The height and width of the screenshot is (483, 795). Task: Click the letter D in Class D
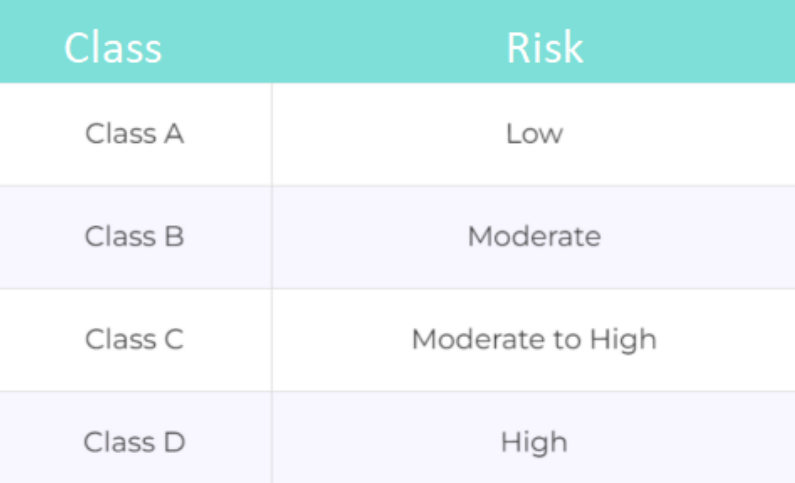173,442
